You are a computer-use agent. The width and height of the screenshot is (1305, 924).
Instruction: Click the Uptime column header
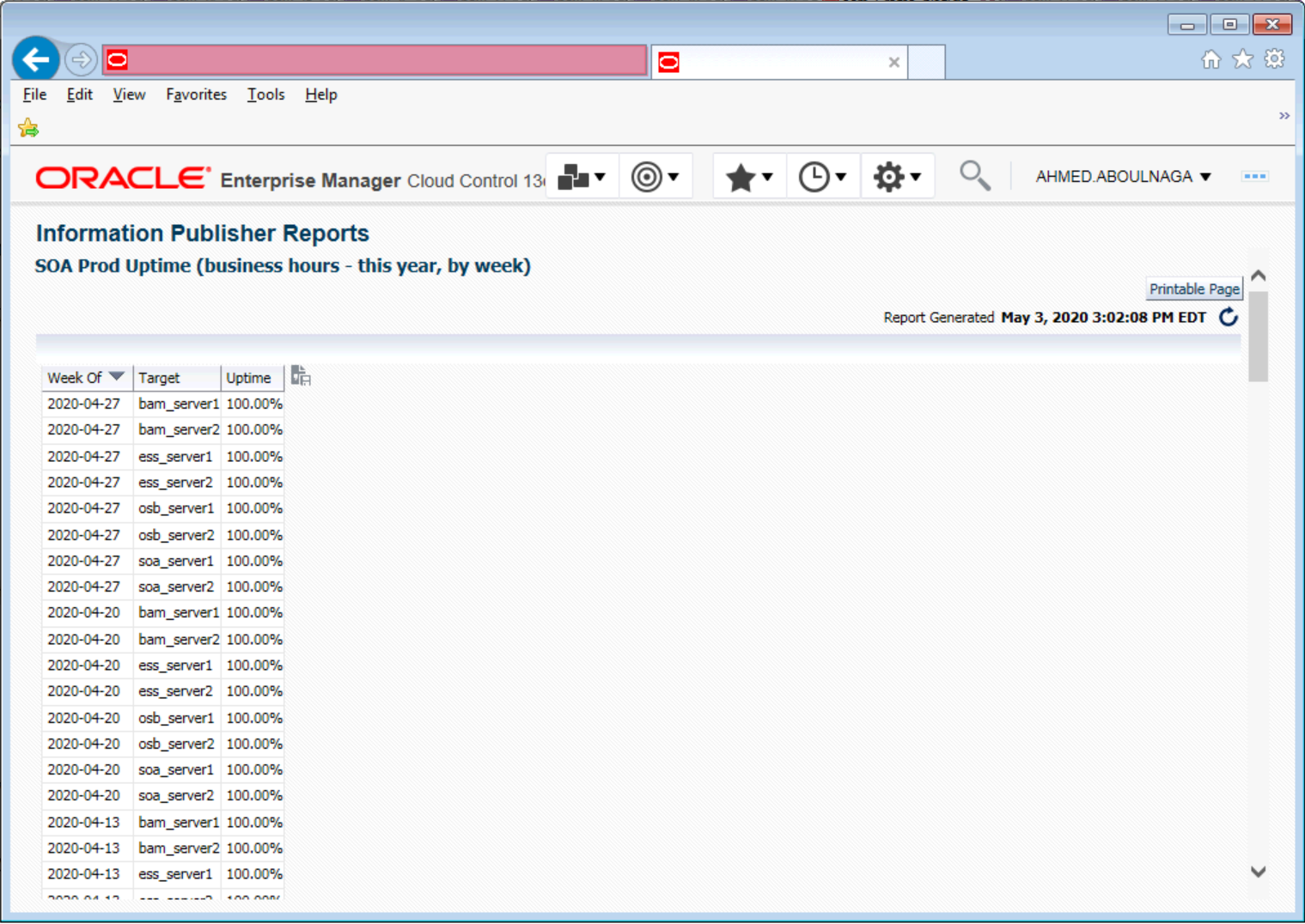click(248, 378)
